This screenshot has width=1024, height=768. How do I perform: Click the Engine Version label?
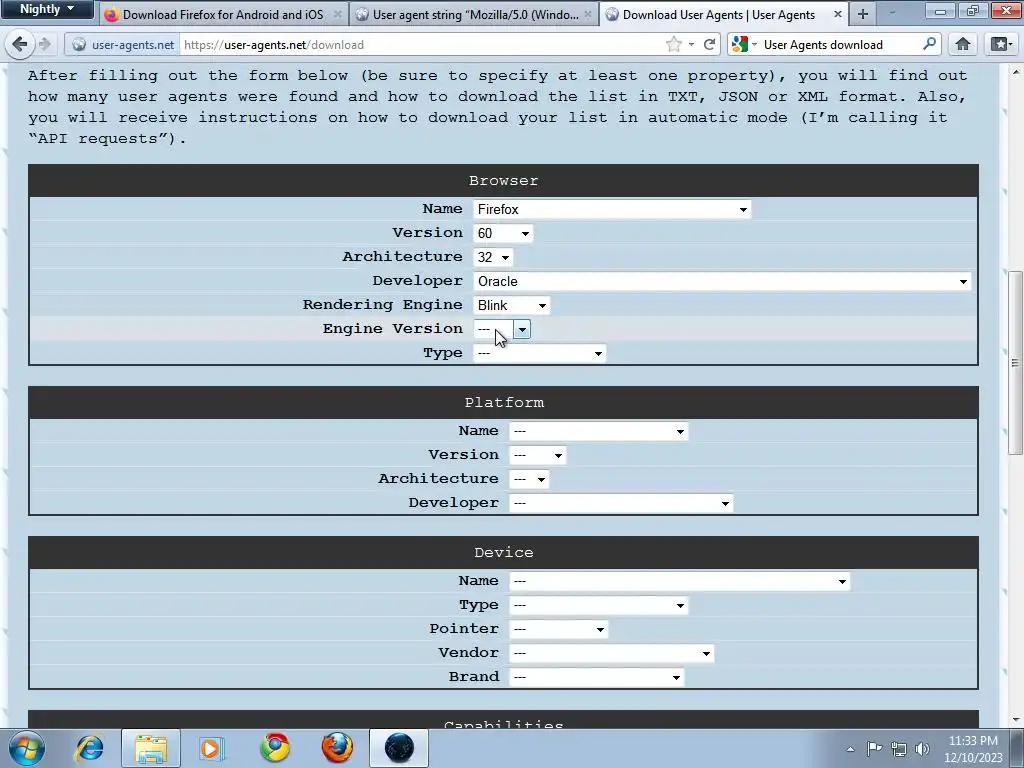392,328
